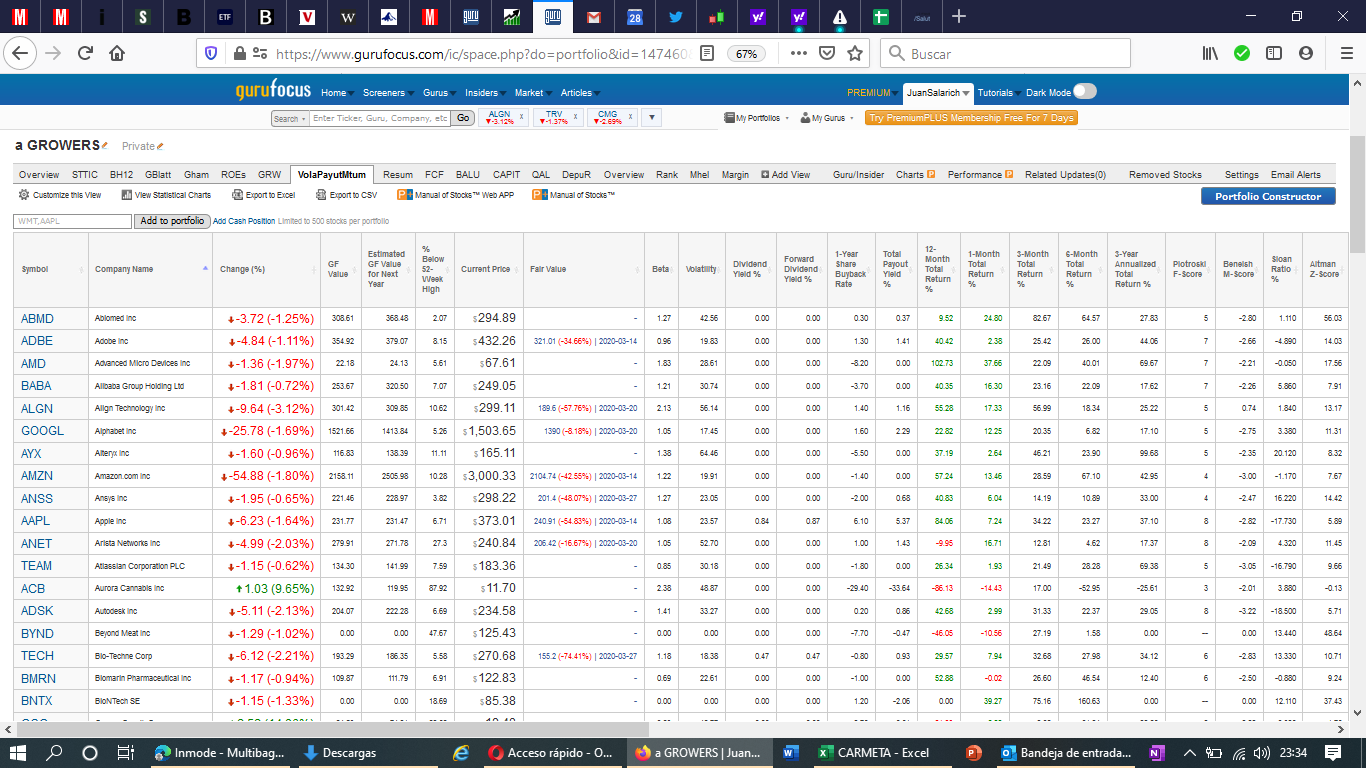Open page actions three-dot menu
Viewport: 1366px width, 768px height.
[x=798, y=53]
